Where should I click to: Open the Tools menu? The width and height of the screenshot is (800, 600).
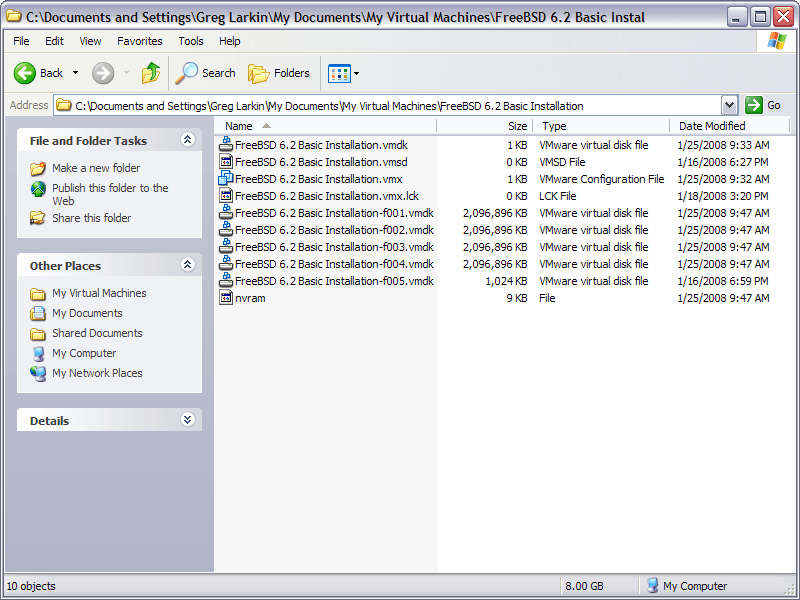(x=190, y=41)
